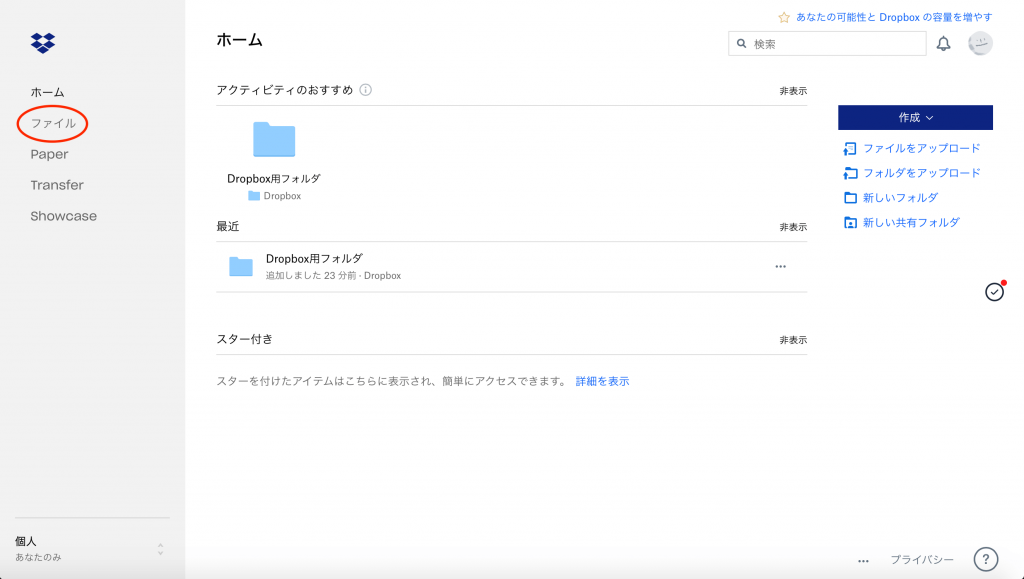Click the 新しい共有フォルダ link
1024x579 pixels.
coord(911,223)
